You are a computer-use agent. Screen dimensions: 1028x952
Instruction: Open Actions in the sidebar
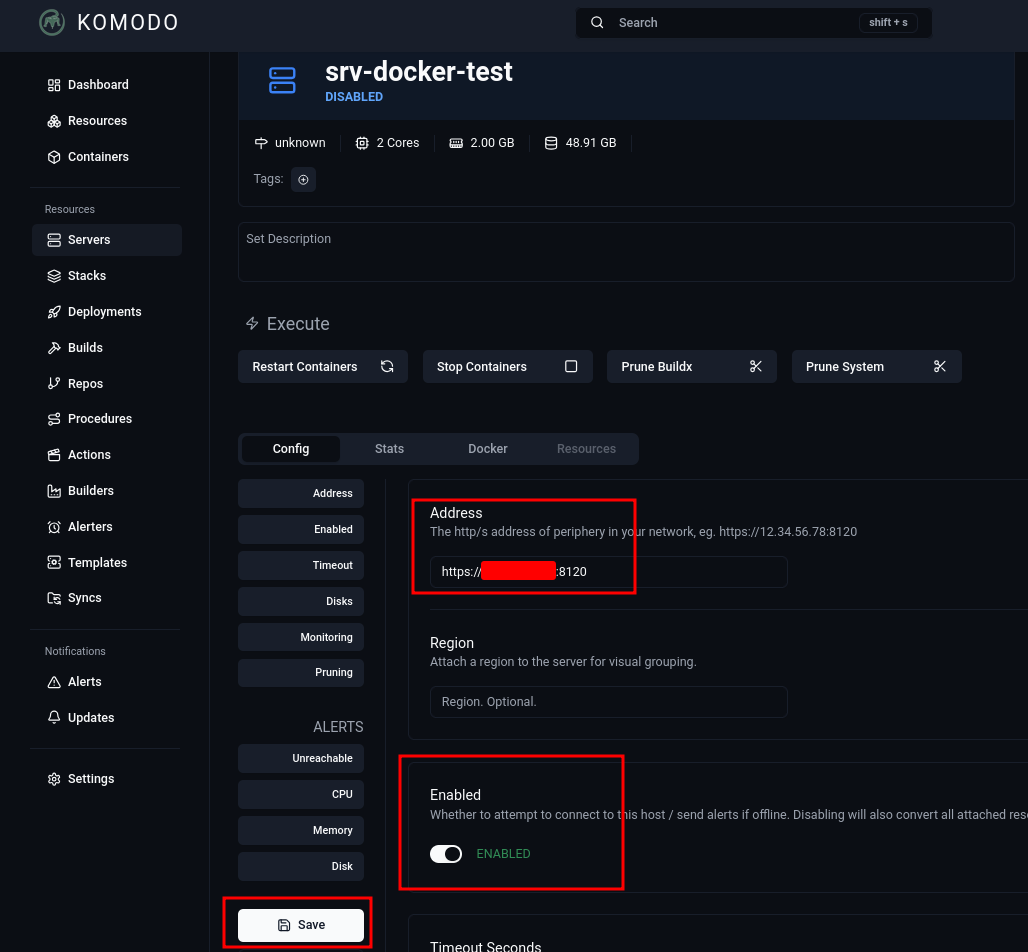[x=79, y=455]
